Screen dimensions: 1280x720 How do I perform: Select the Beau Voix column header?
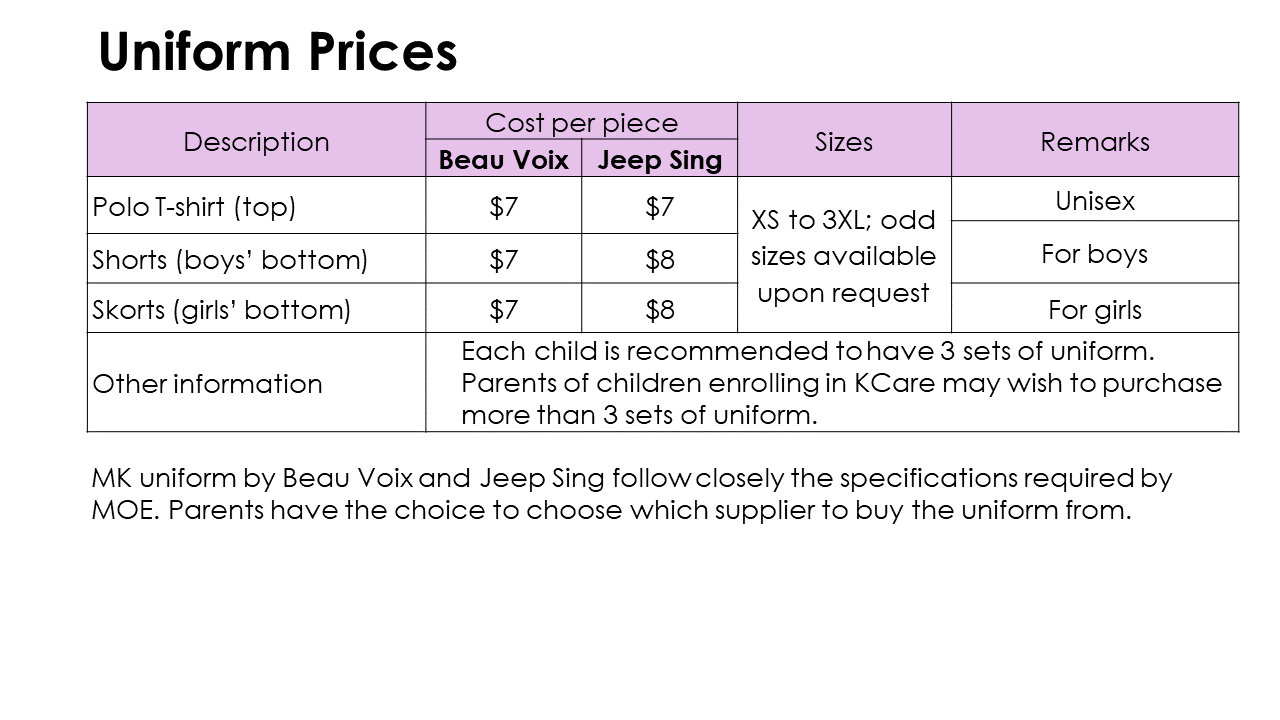coord(504,159)
